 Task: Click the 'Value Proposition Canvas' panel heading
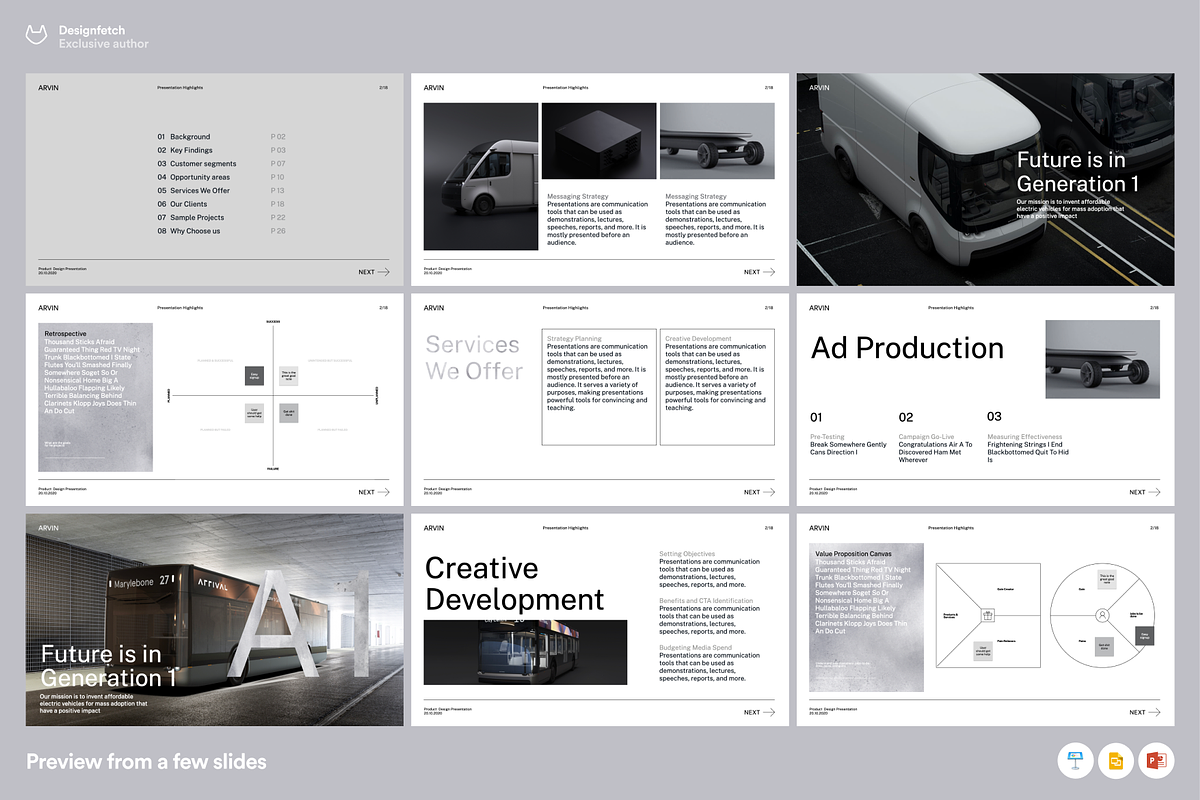point(853,554)
